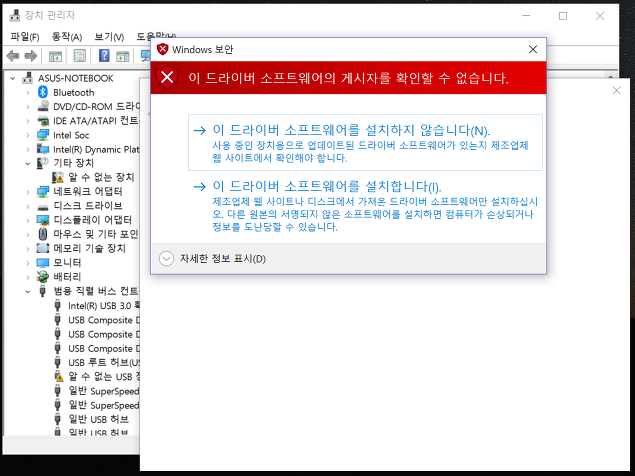The image size is (635, 476).
Task: Close the Windows 보안 dialog
Action: pos(533,49)
